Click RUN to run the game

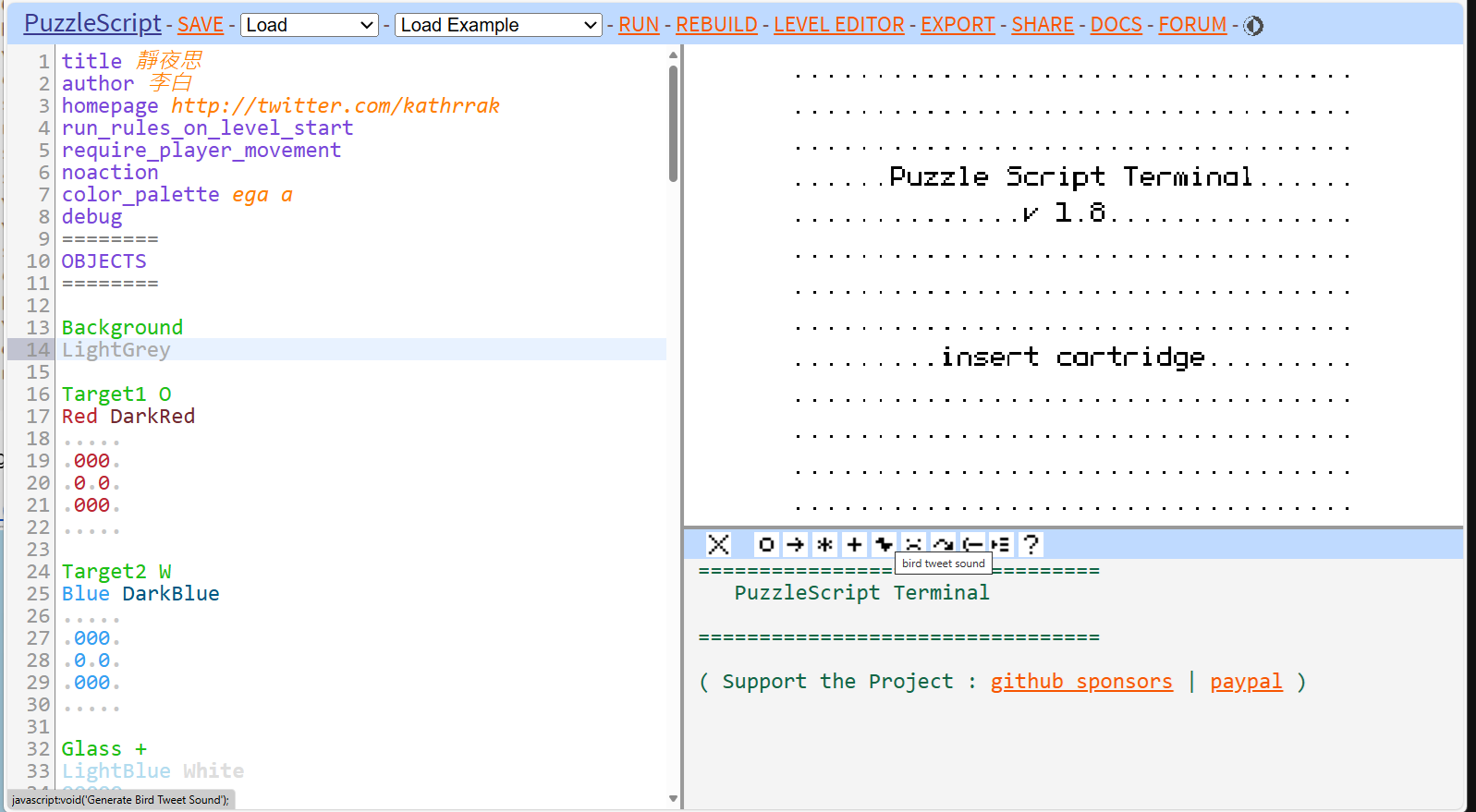click(639, 25)
